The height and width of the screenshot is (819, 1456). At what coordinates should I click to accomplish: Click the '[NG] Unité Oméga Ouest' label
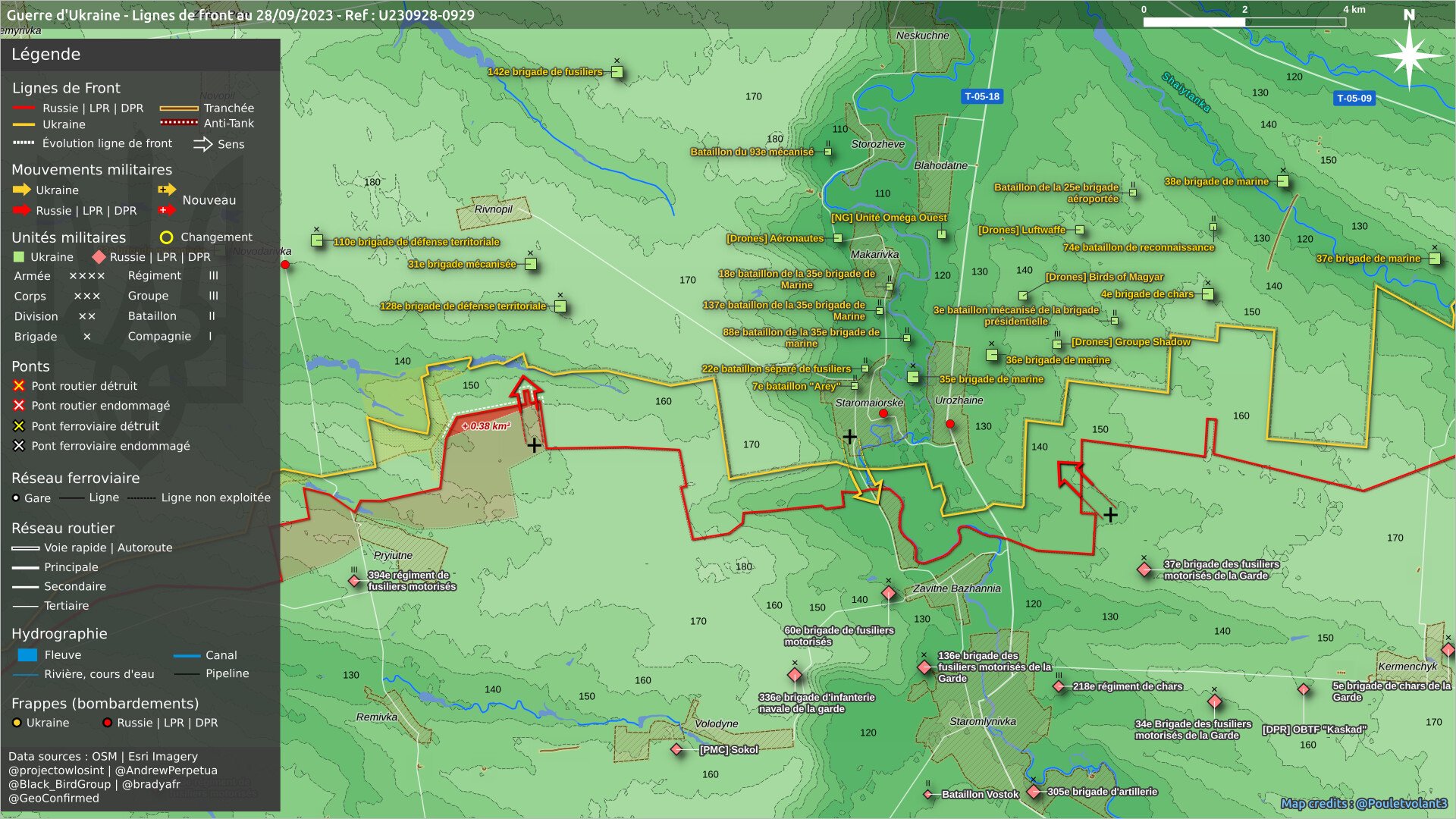(889, 218)
